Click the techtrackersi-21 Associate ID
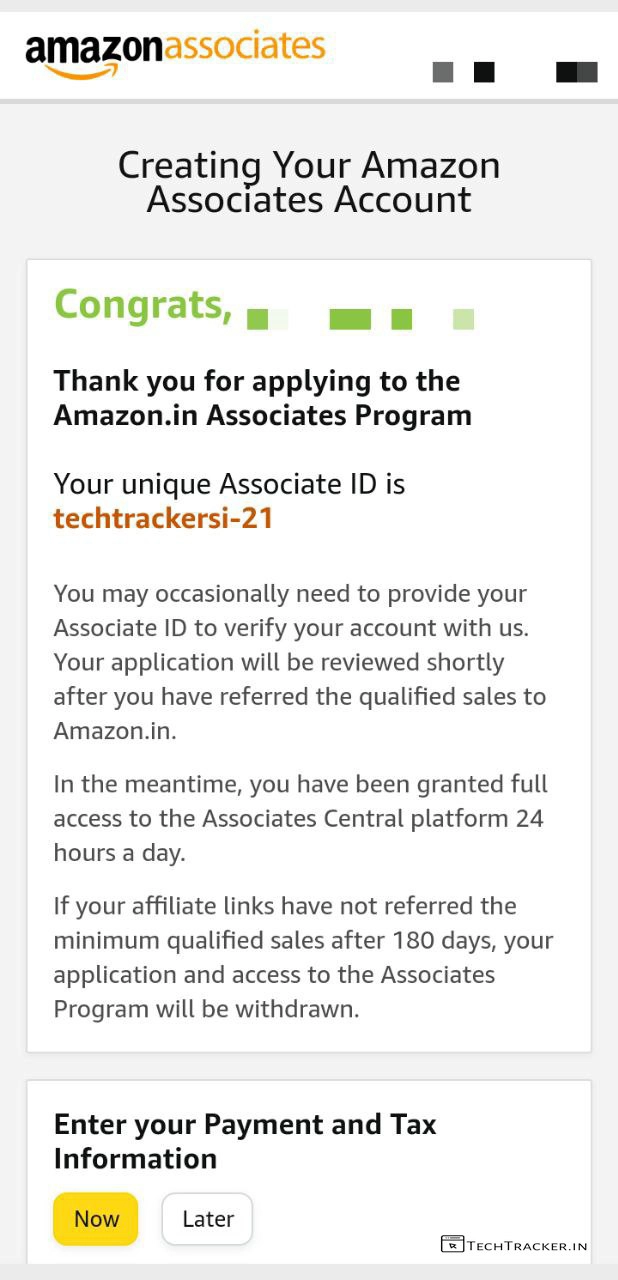Screen dimensions: 618x1280 point(163,518)
